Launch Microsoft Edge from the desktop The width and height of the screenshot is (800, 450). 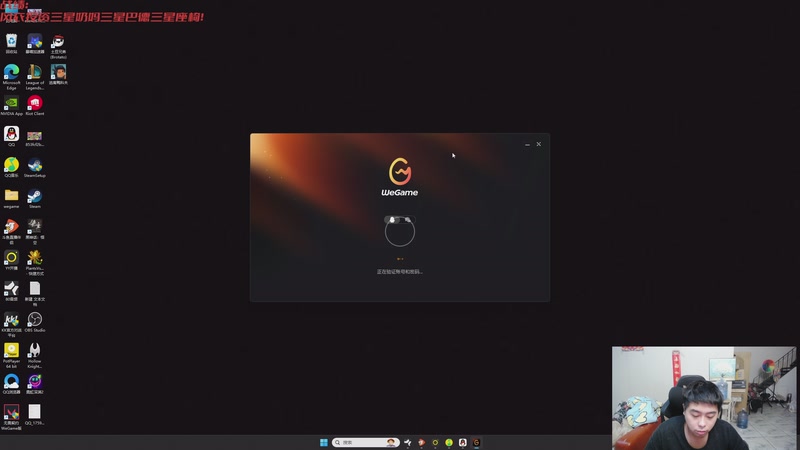(11, 77)
